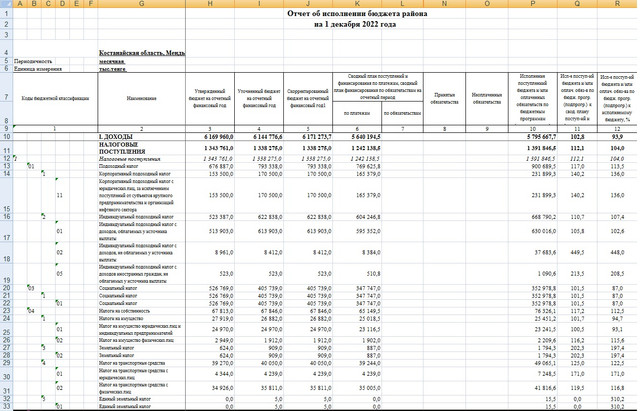This screenshot has width=640, height=411.
Task: Click 'Утвержденный бюджет на отчетный финансовый год' header
Action: pos(210,98)
